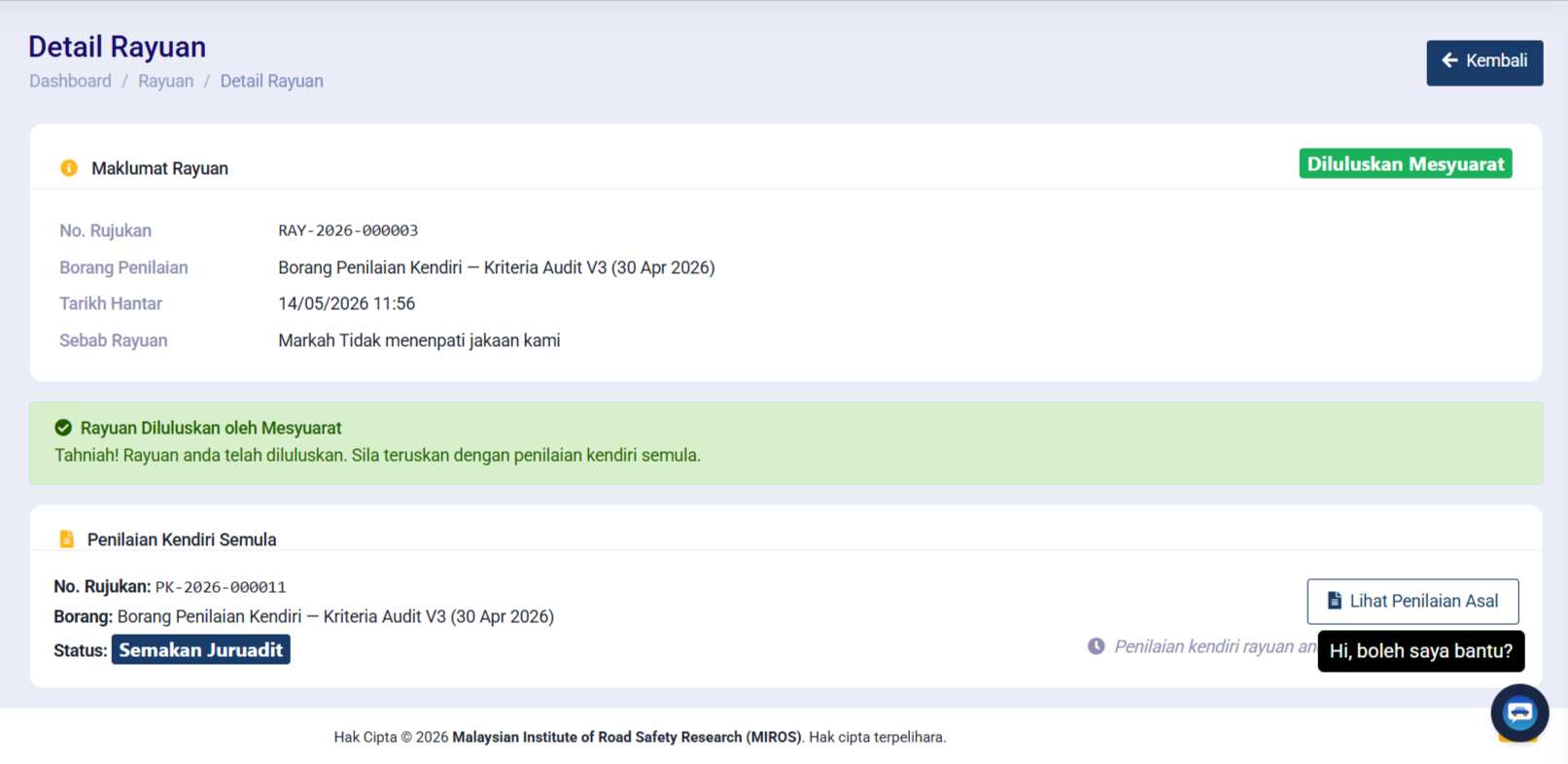Select the Detail Rayuan breadcrumb item
This screenshot has height=764, width=1568.
(x=271, y=81)
